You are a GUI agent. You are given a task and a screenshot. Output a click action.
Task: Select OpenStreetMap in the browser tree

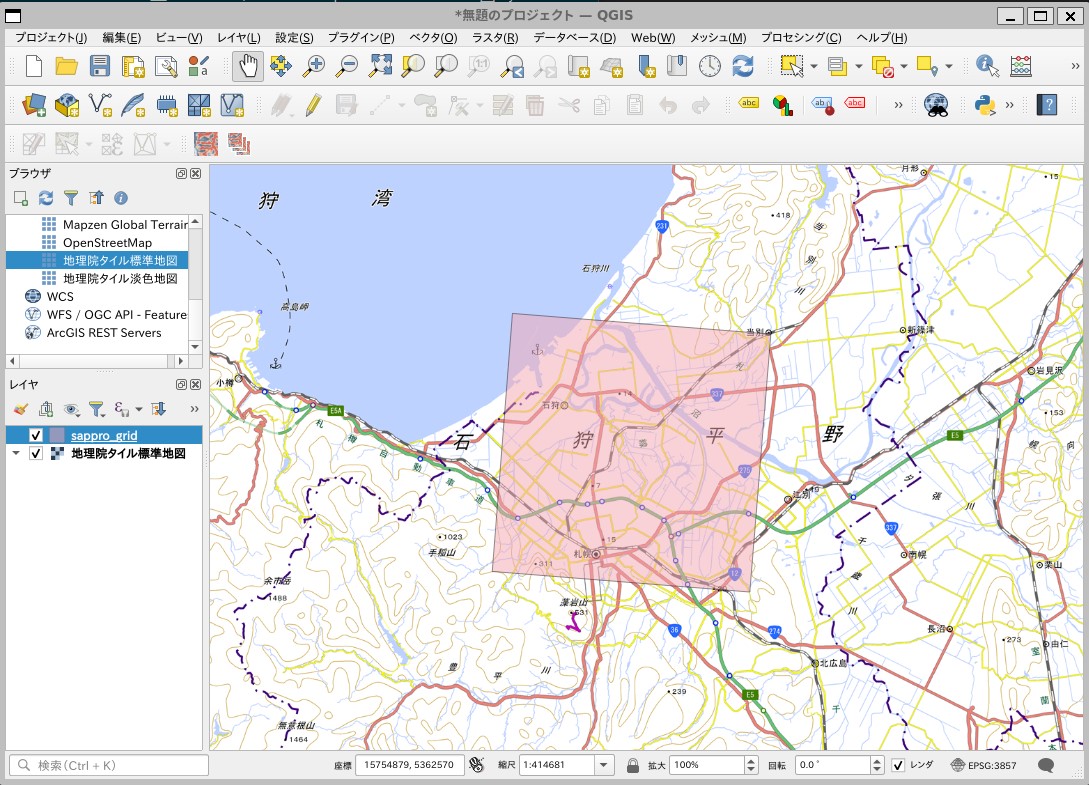[107, 242]
